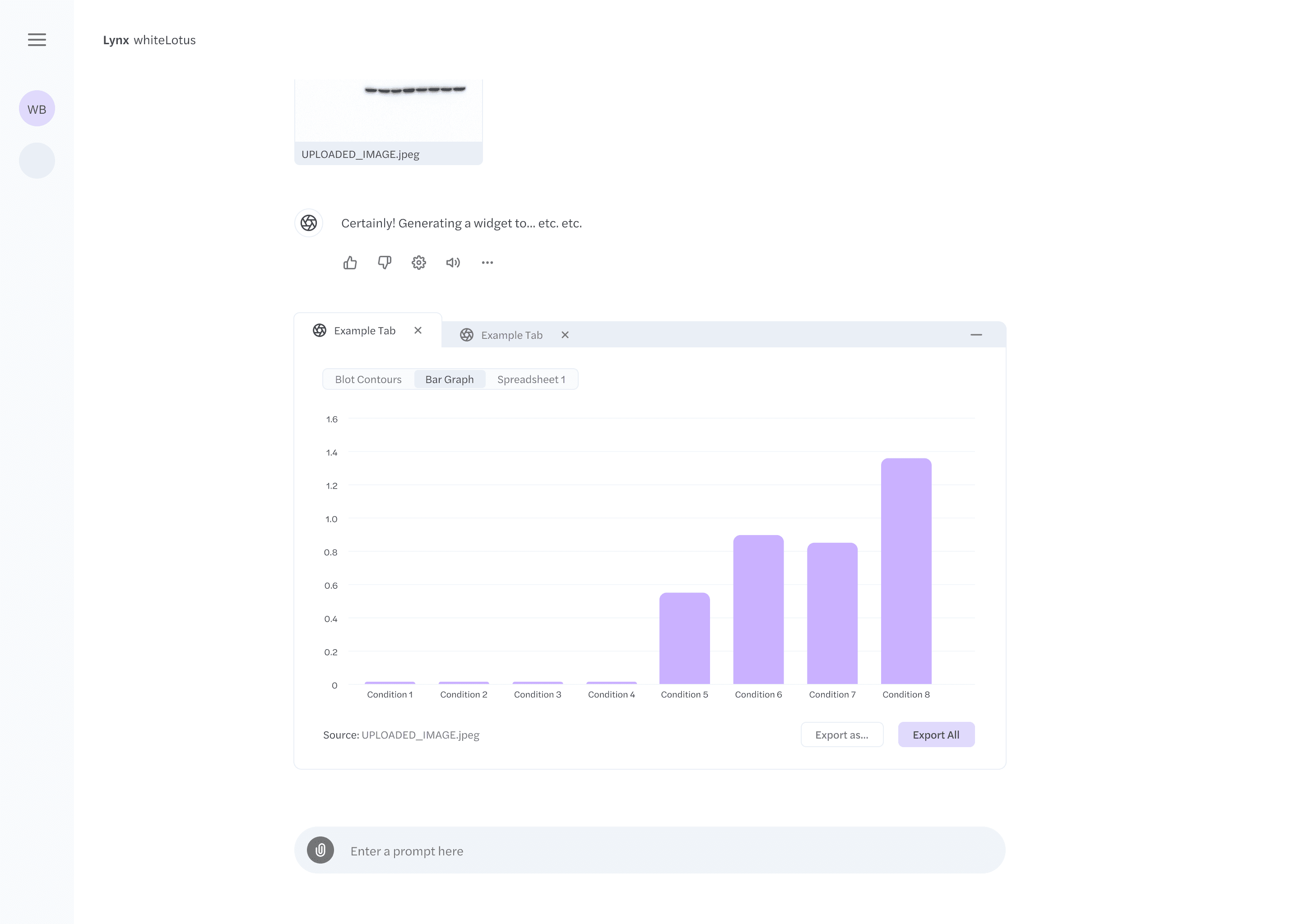
Task: Click the settings gear icon on response
Action: coord(418,262)
